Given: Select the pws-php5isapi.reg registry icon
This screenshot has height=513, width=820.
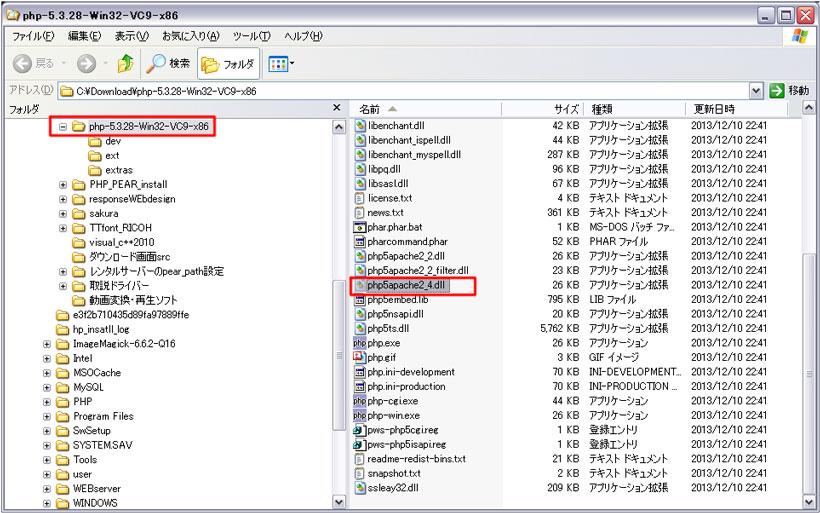Looking at the screenshot, I should [360, 444].
